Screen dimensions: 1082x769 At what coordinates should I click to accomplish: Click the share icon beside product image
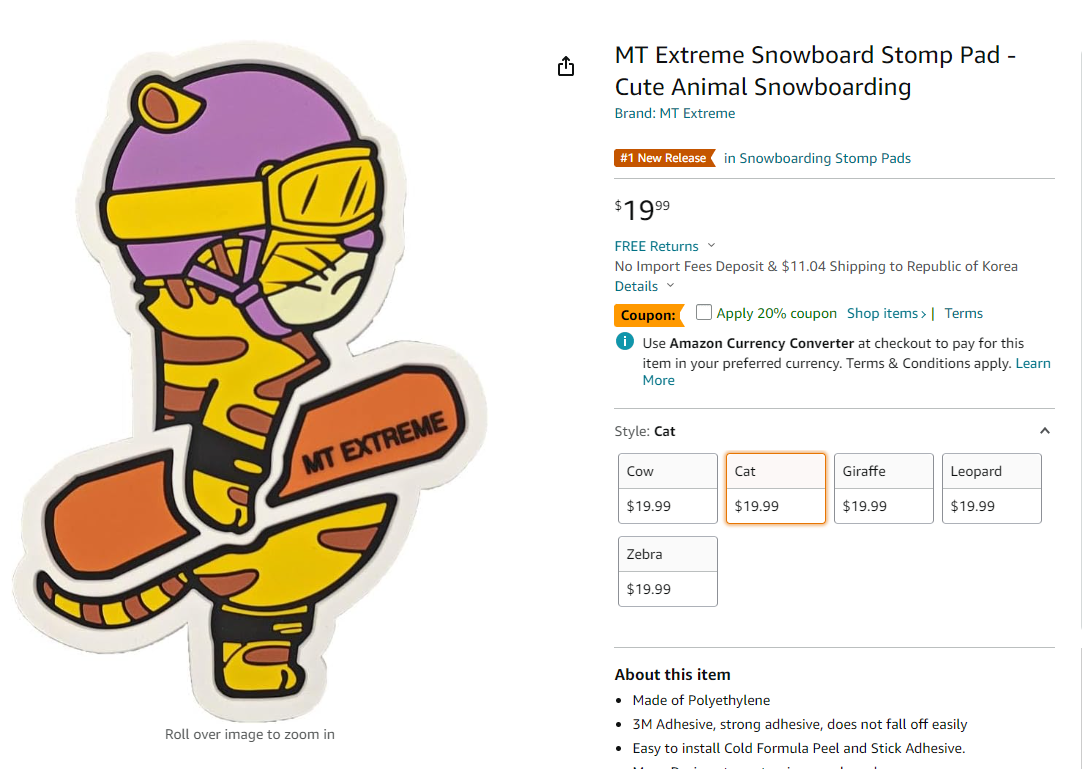(566, 66)
